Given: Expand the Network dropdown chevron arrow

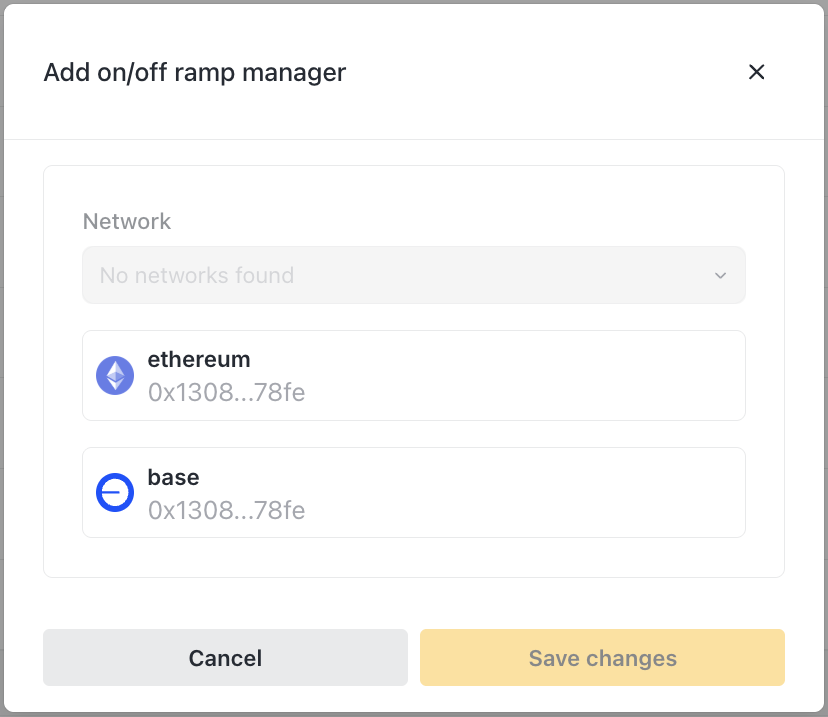Looking at the screenshot, I should click(720, 276).
